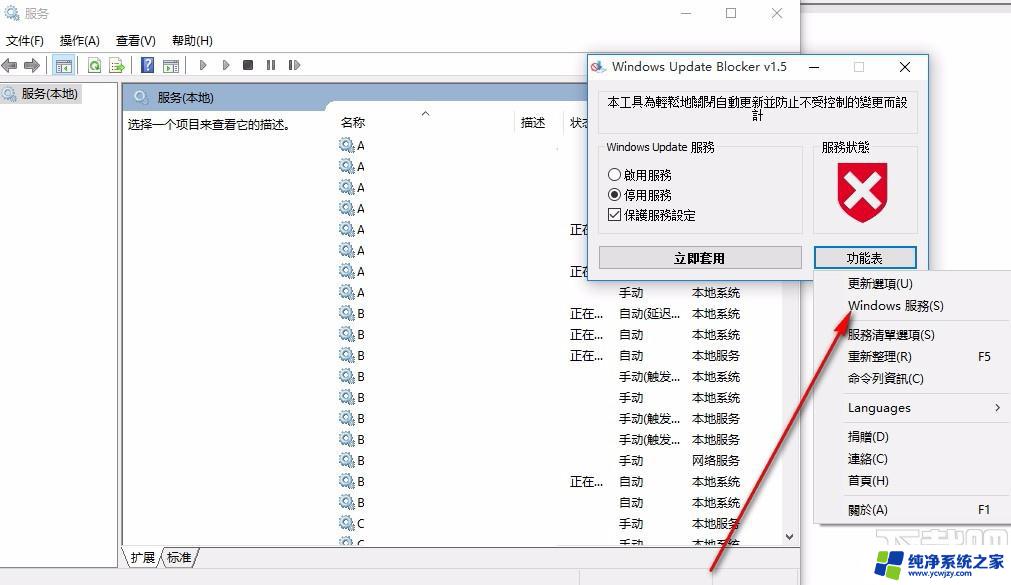The width and height of the screenshot is (1011, 585).
Task: Select the 停用服務 radio button
Action: [615, 195]
